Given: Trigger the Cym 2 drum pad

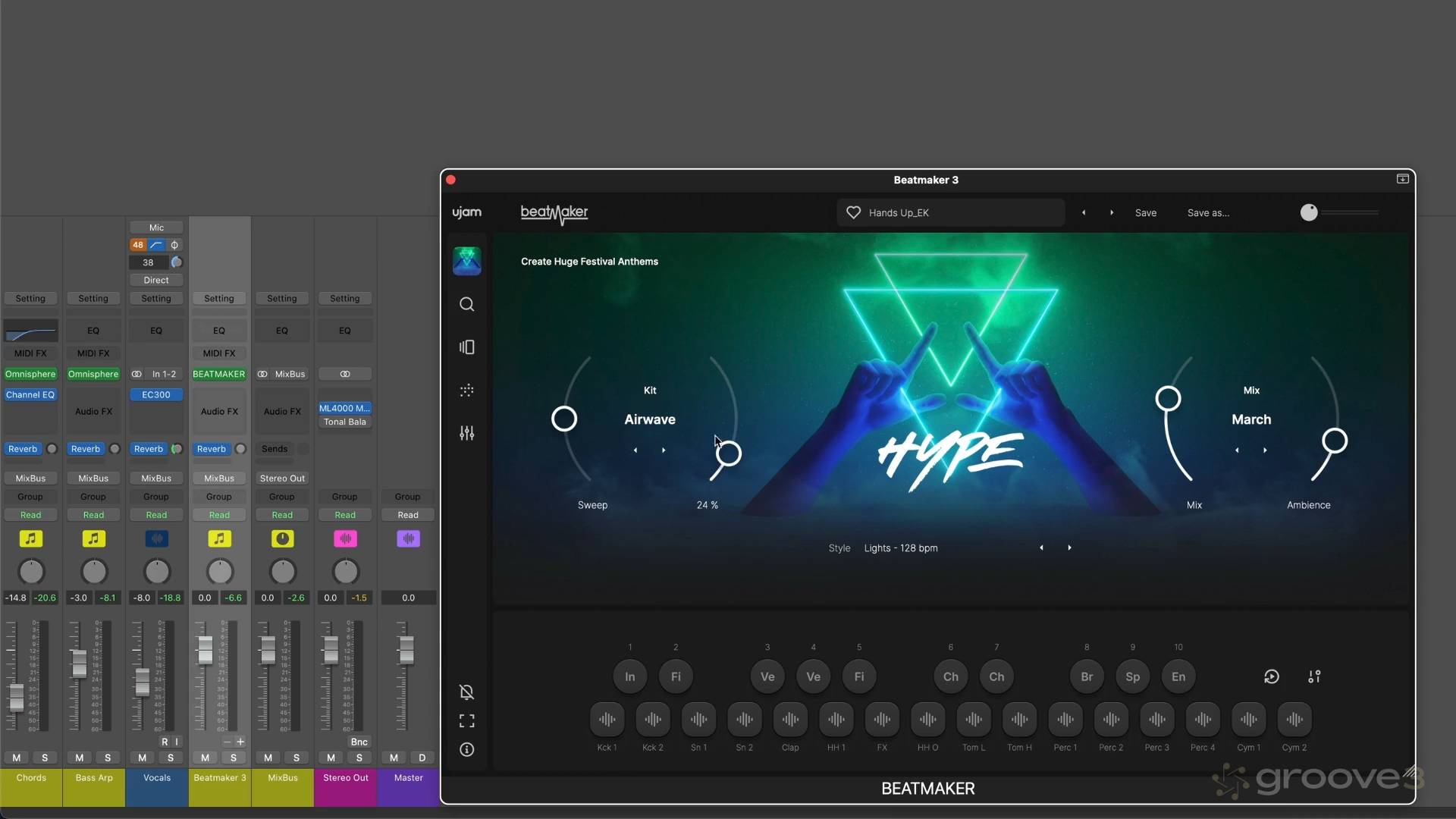Looking at the screenshot, I should 1294,719.
